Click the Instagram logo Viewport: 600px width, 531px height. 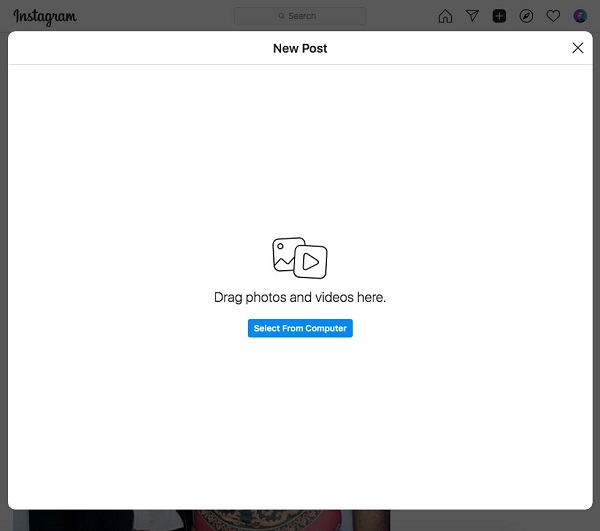tap(44, 17)
